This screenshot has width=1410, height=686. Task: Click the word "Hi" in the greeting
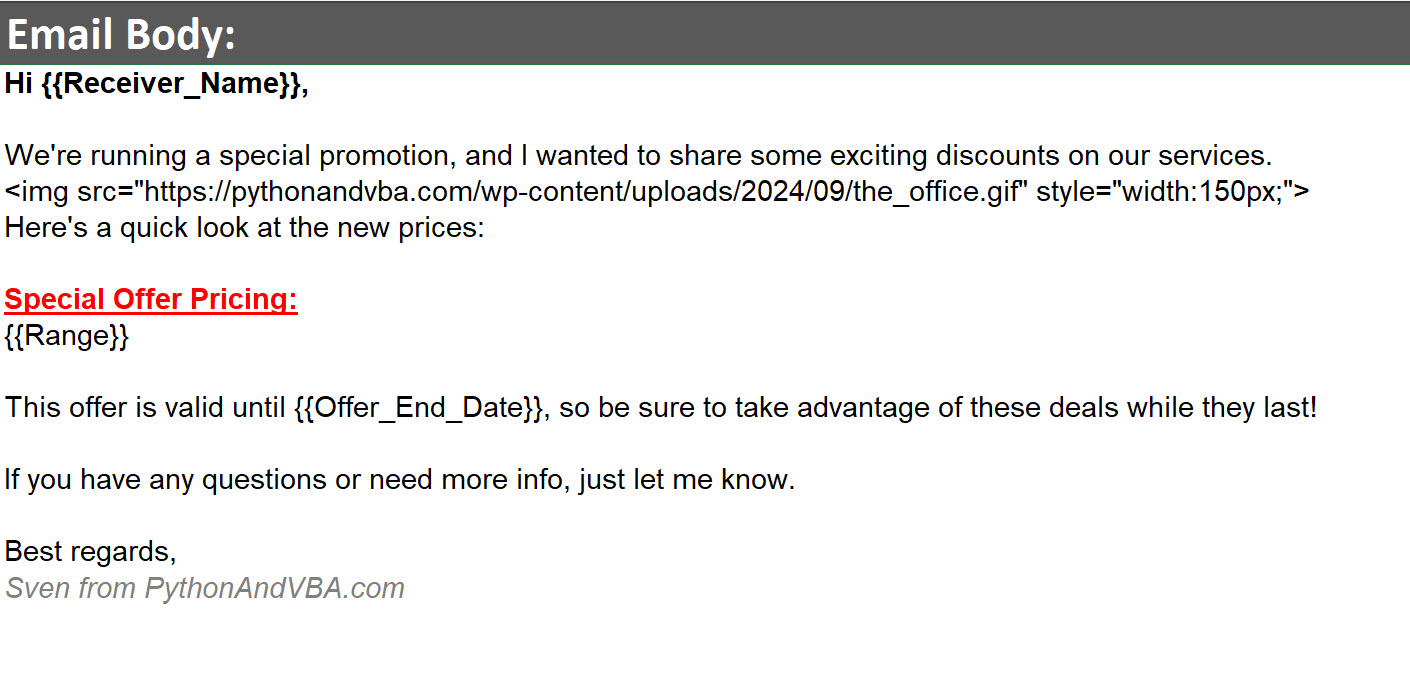coord(19,84)
